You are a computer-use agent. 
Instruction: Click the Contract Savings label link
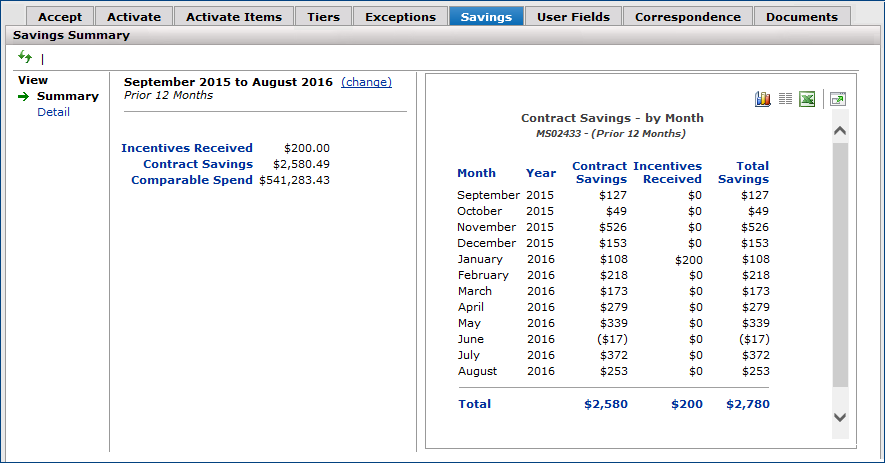click(198, 164)
